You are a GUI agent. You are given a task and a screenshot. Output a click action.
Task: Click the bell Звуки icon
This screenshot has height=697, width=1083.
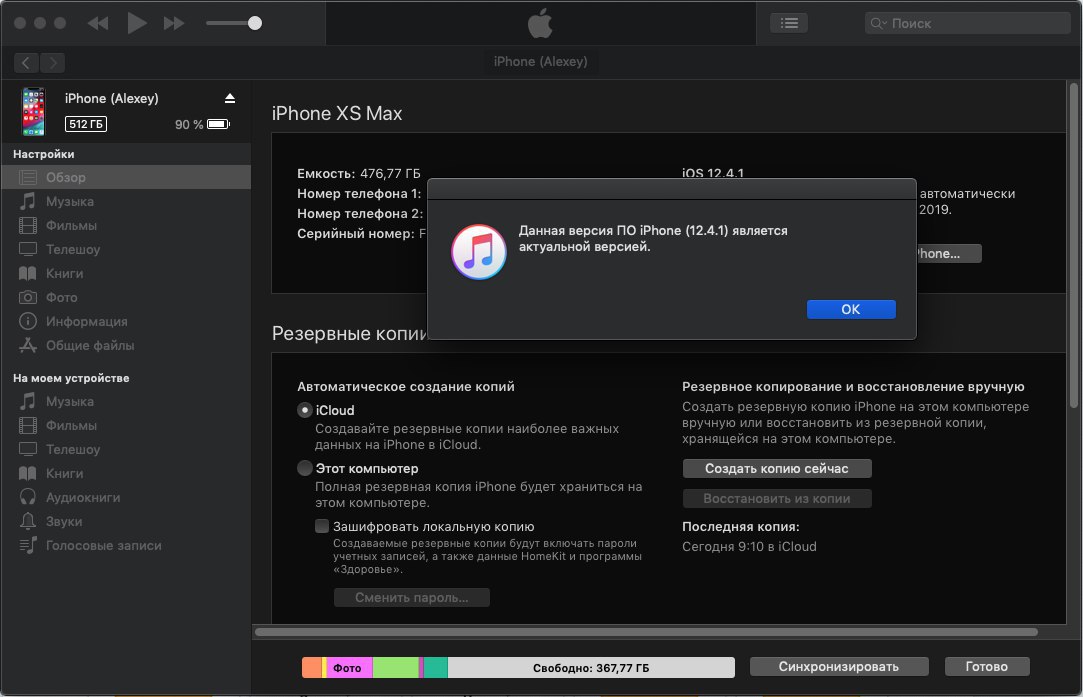[28, 521]
